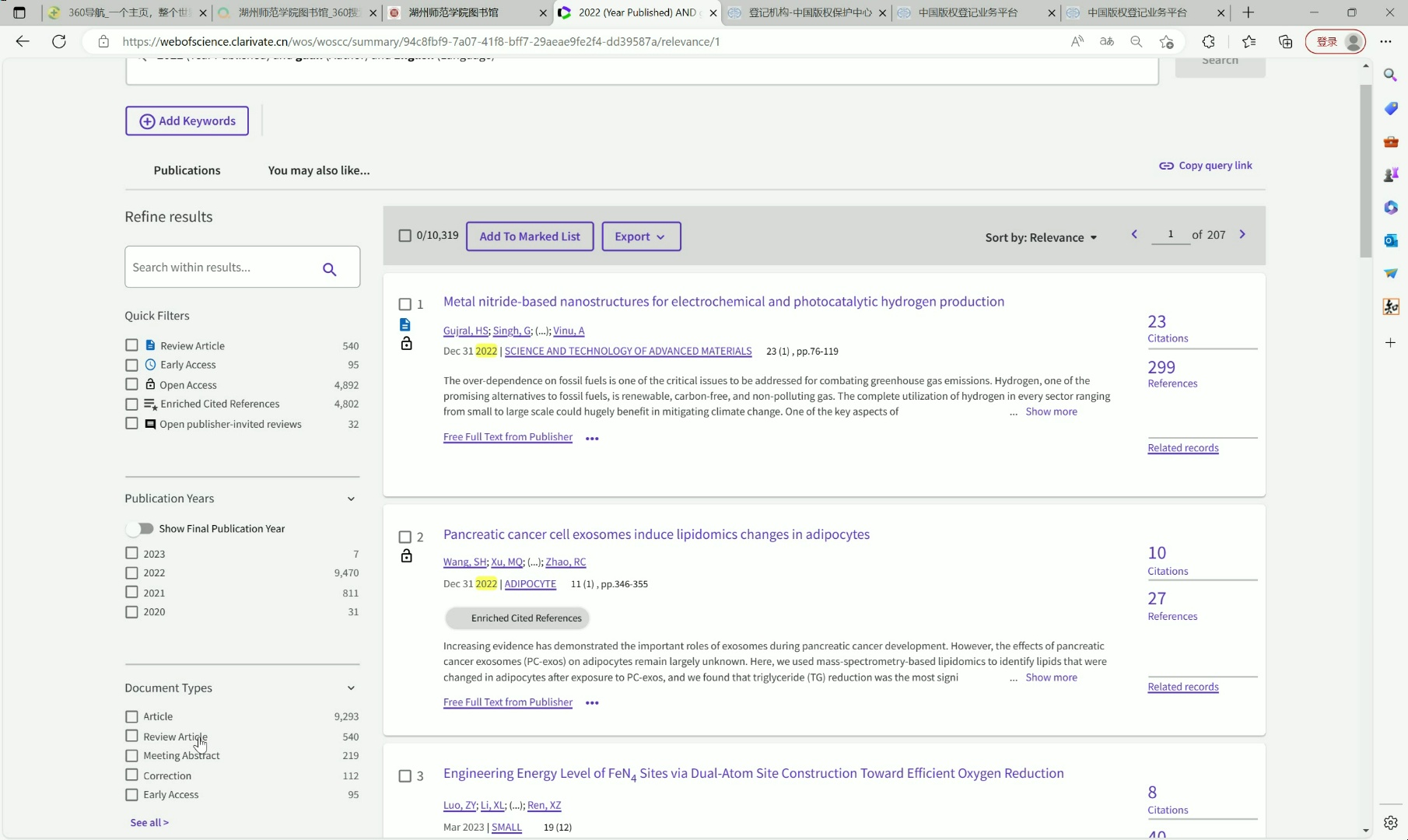Image resolution: width=1408 pixels, height=840 pixels.
Task: Open more options dots for result 2
Action: tap(592, 703)
